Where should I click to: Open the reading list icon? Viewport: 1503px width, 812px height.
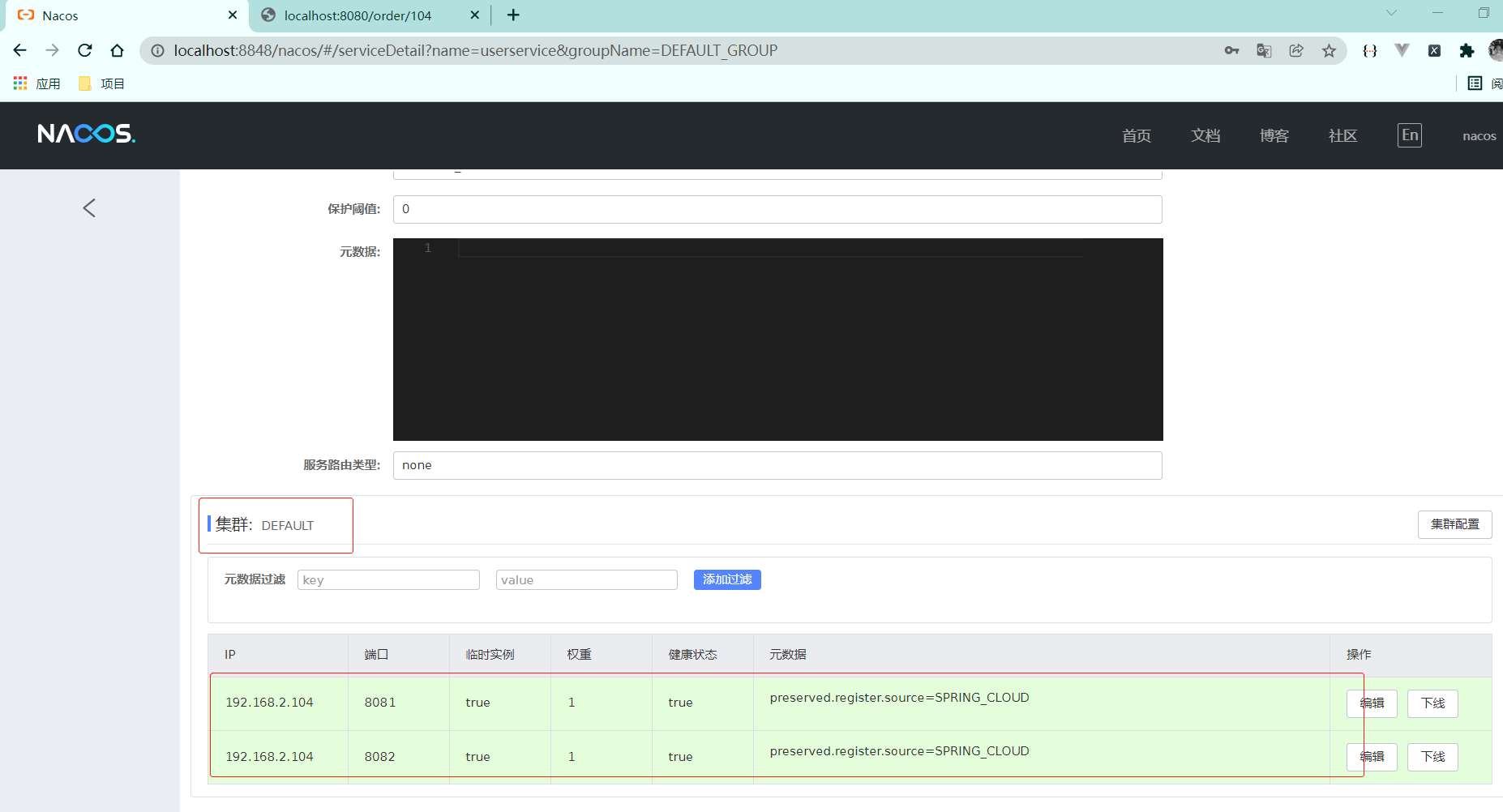(x=1475, y=83)
